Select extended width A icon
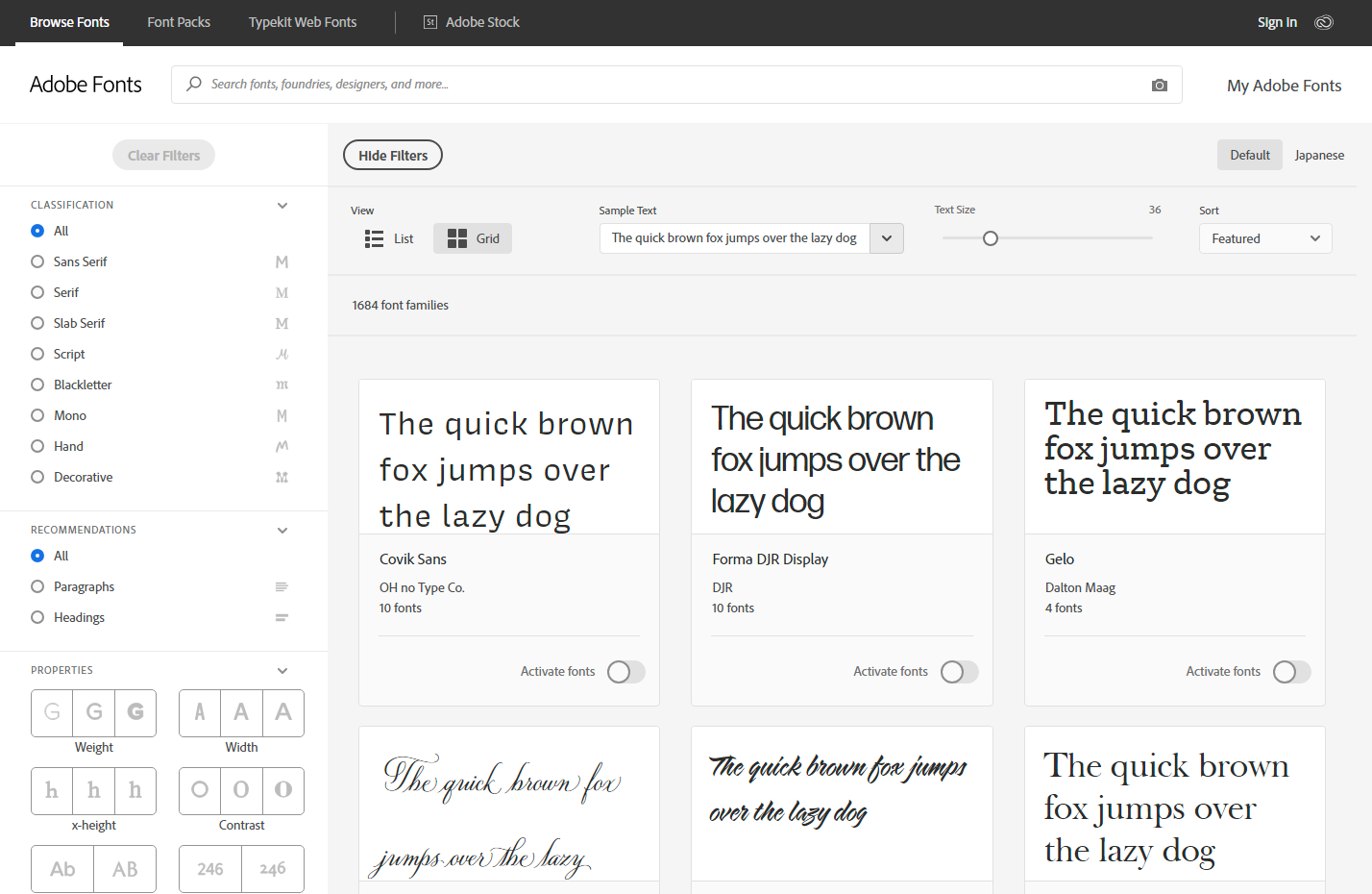The width and height of the screenshot is (1372, 894). (x=283, y=712)
